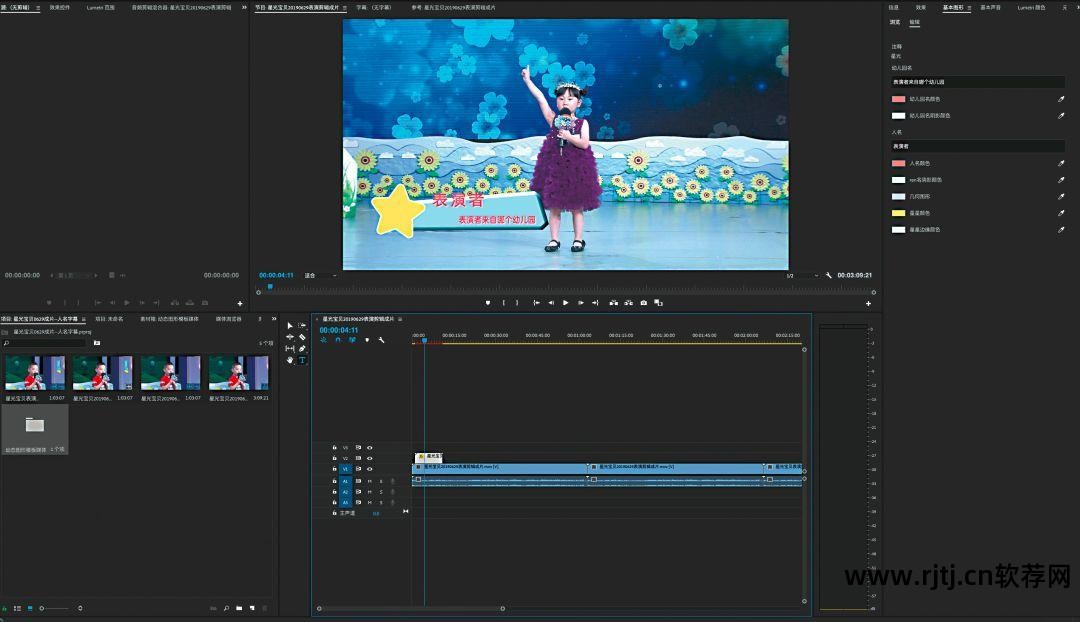
Task: Toggle V3 track visibility eye
Action: tap(369, 447)
